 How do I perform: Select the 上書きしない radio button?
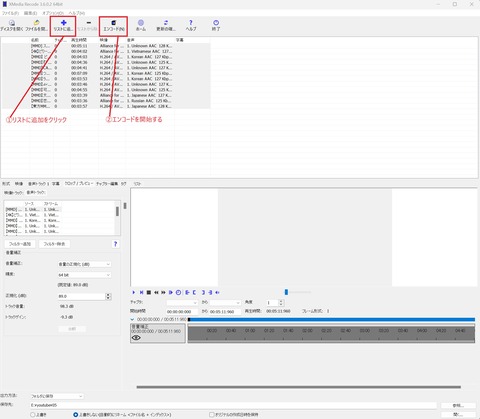point(75,415)
